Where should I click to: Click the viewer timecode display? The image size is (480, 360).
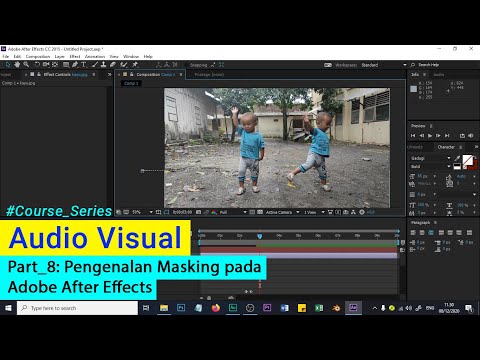pos(182,212)
